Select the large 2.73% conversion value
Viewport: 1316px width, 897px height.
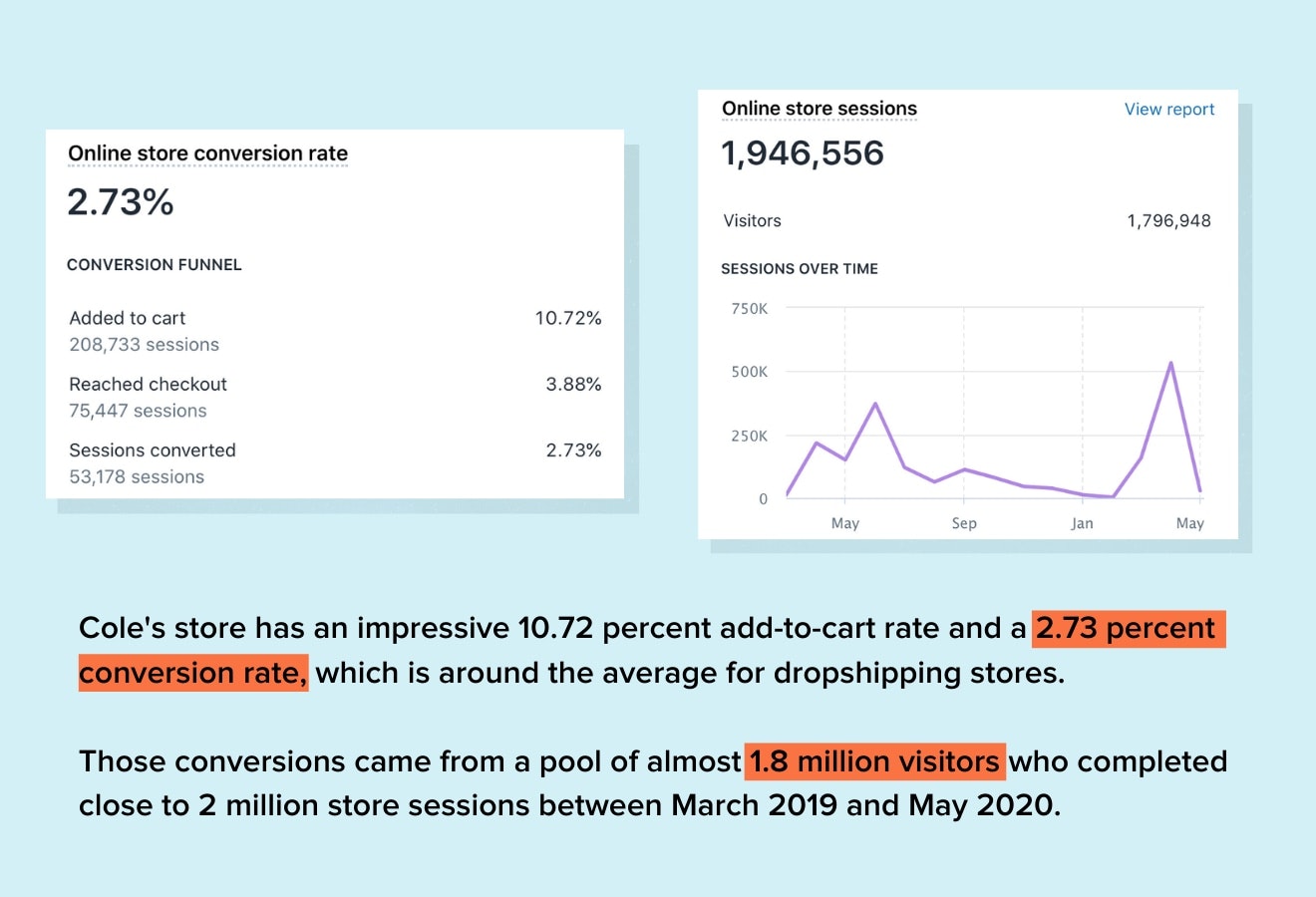[x=121, y=202]
